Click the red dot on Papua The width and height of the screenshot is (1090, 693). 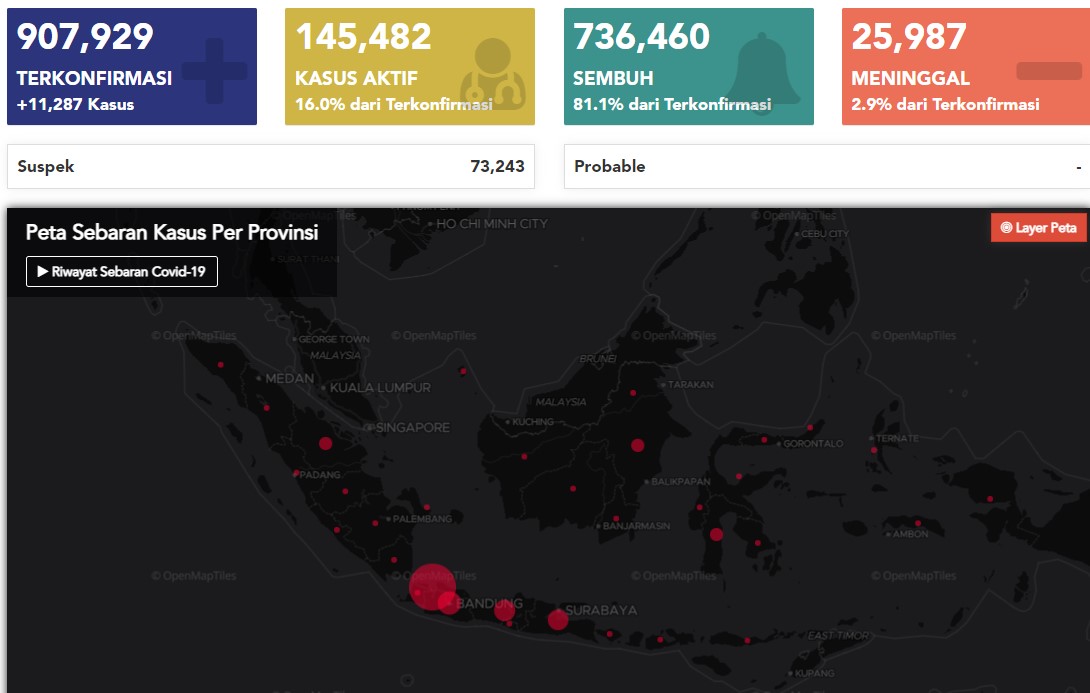(x=990, y=499)
